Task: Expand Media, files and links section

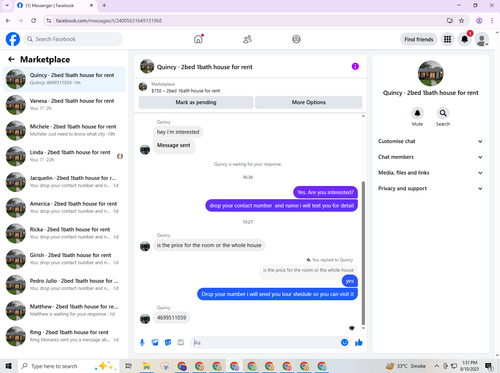Action: click(x=430, y=173)
